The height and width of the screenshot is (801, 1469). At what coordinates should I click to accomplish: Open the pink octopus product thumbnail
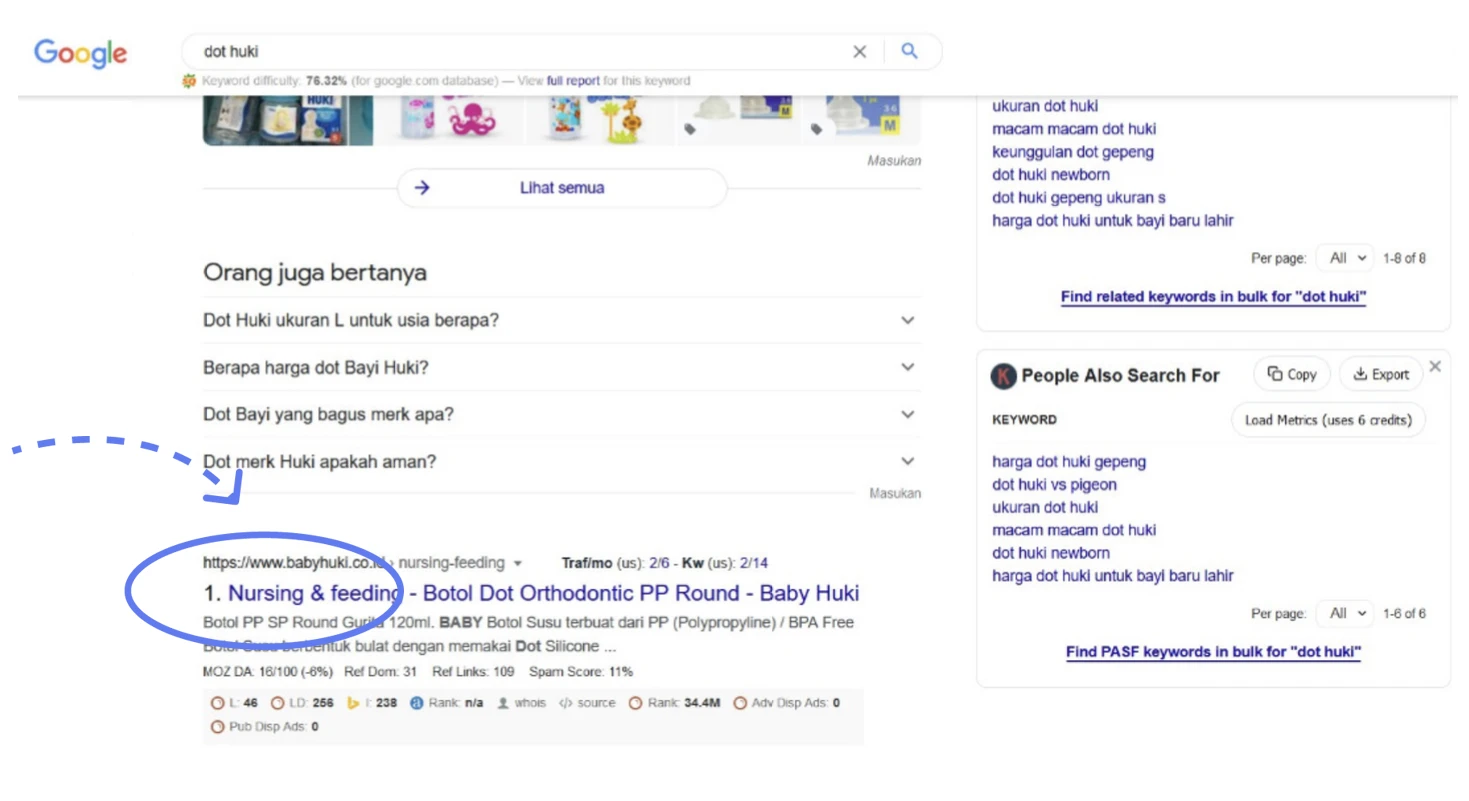tap(450, 120)
